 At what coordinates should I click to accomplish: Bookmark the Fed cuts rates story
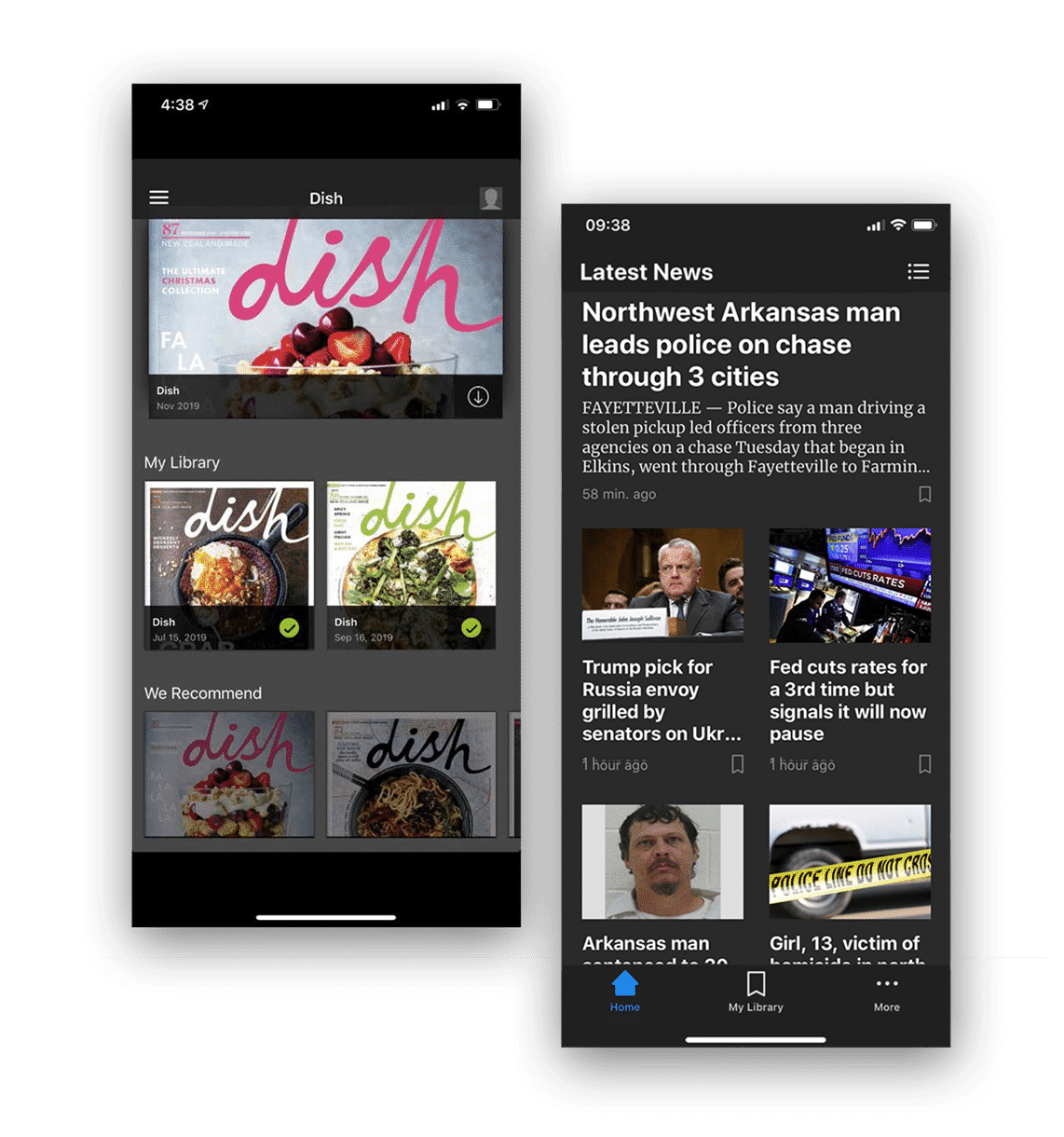(x=924, y=764)
